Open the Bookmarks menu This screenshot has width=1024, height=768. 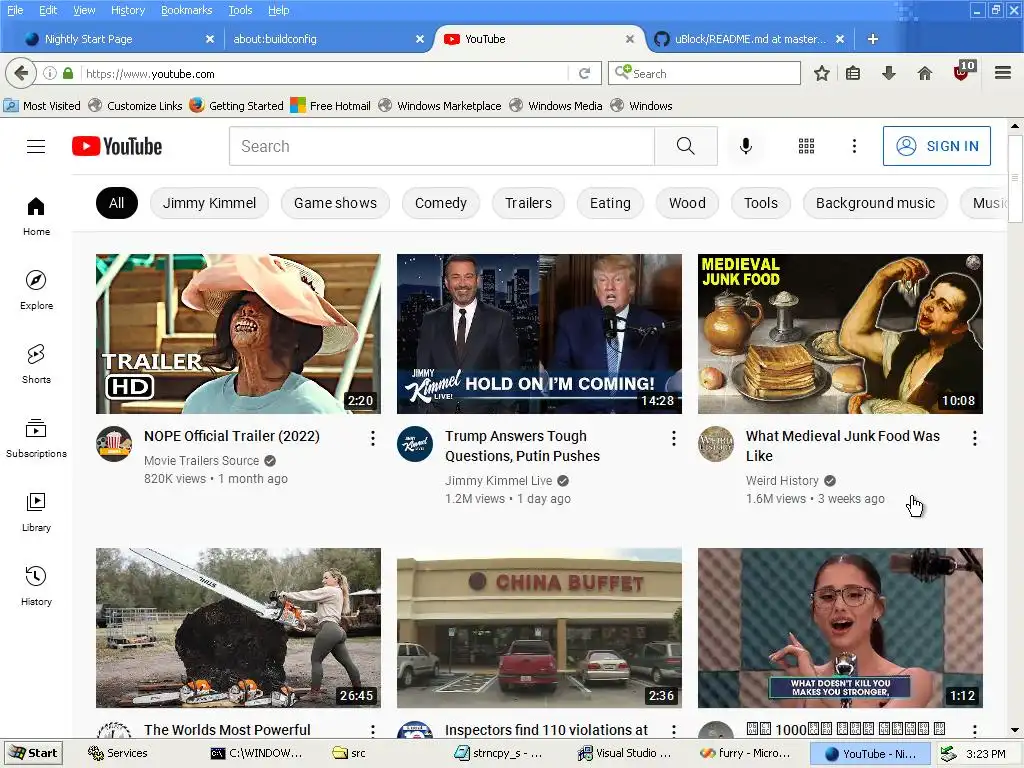(186, 10)
